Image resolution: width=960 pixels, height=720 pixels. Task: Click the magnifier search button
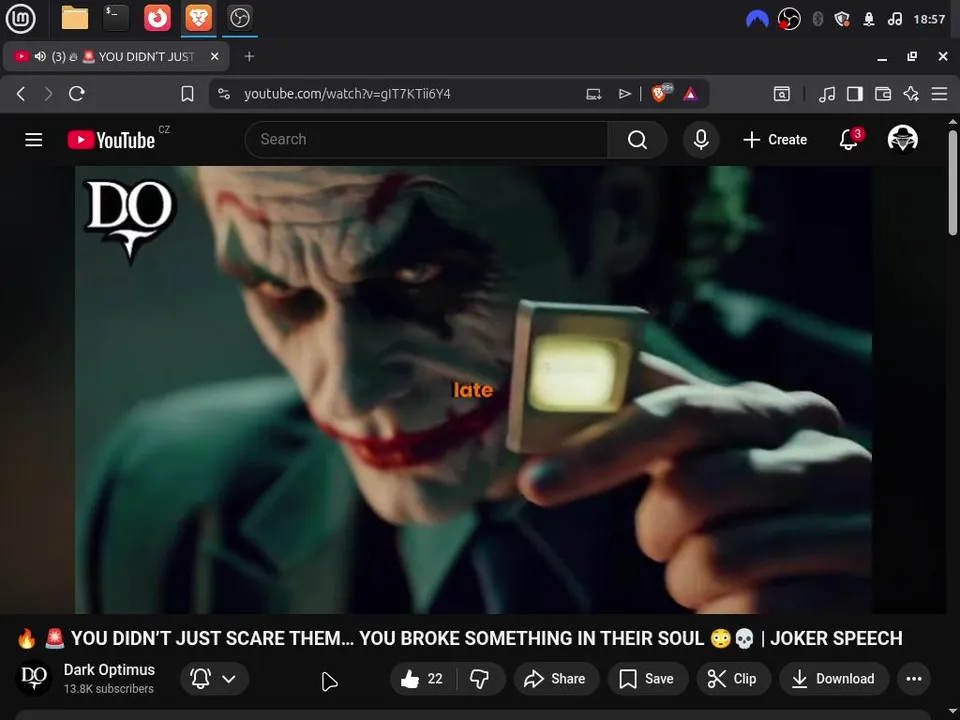(x=637, y=140)
